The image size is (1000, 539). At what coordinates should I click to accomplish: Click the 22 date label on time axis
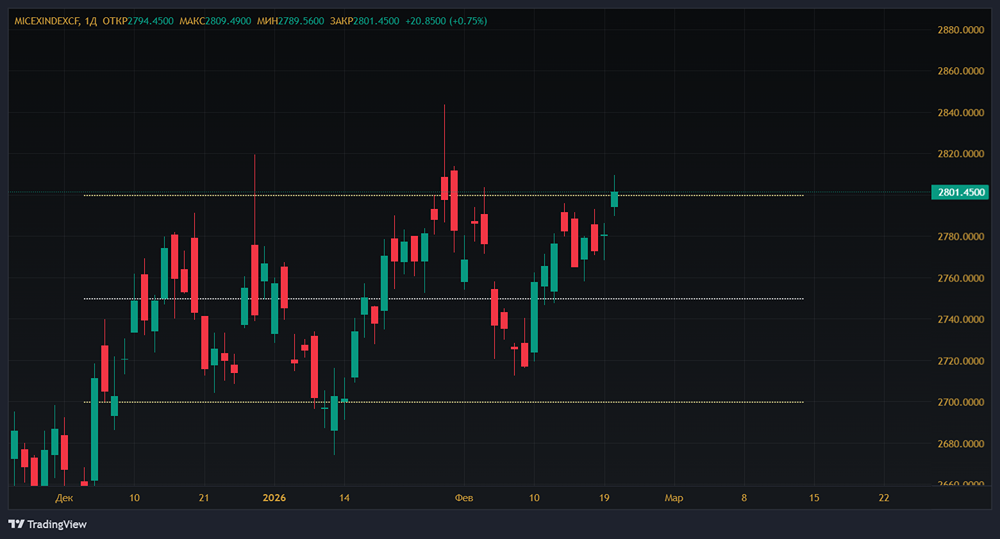(x=884, y=498)
